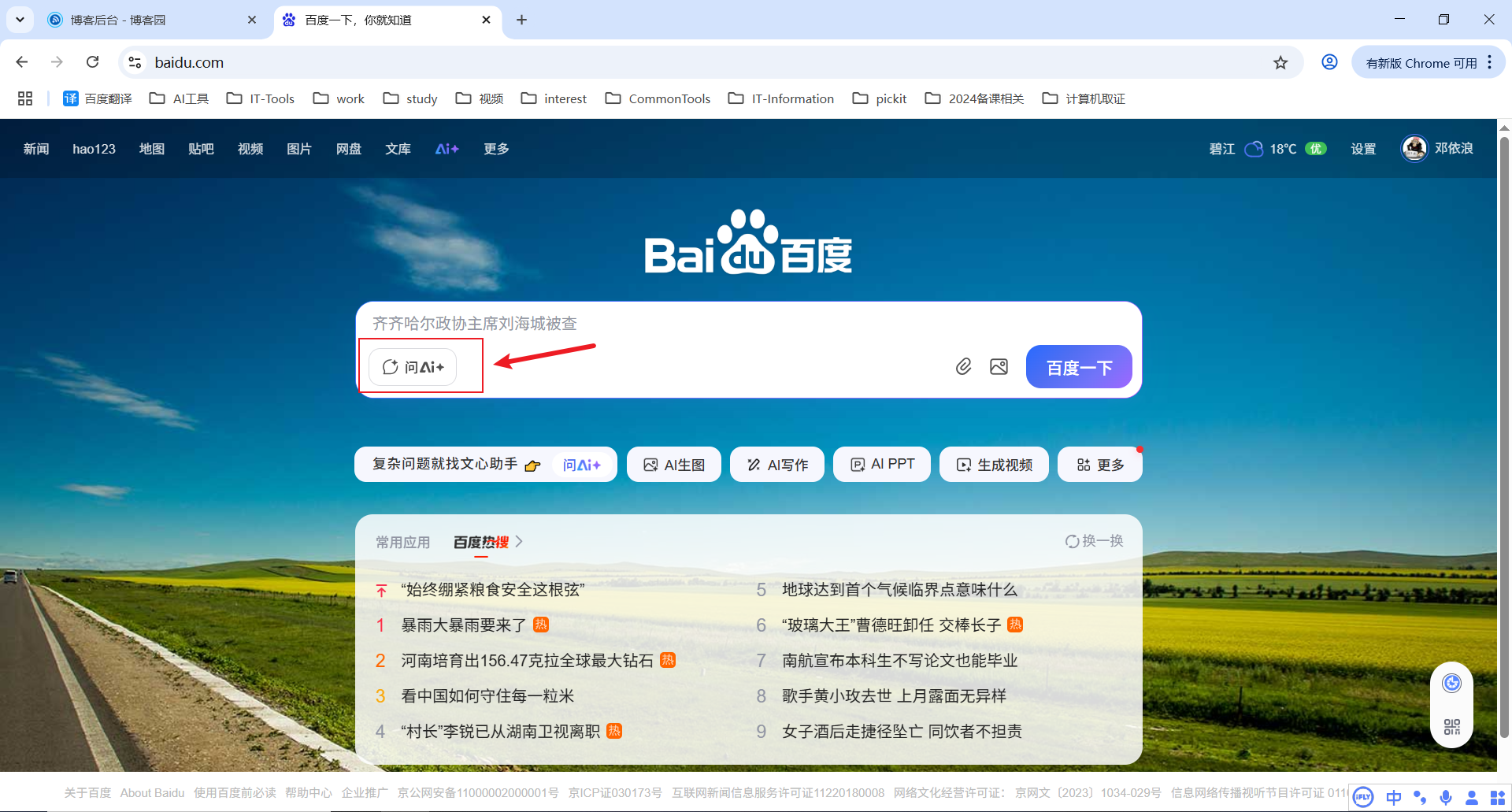Open topic 看中国如何守住每一粒米

pyautogui.click(x=487, y=696)
